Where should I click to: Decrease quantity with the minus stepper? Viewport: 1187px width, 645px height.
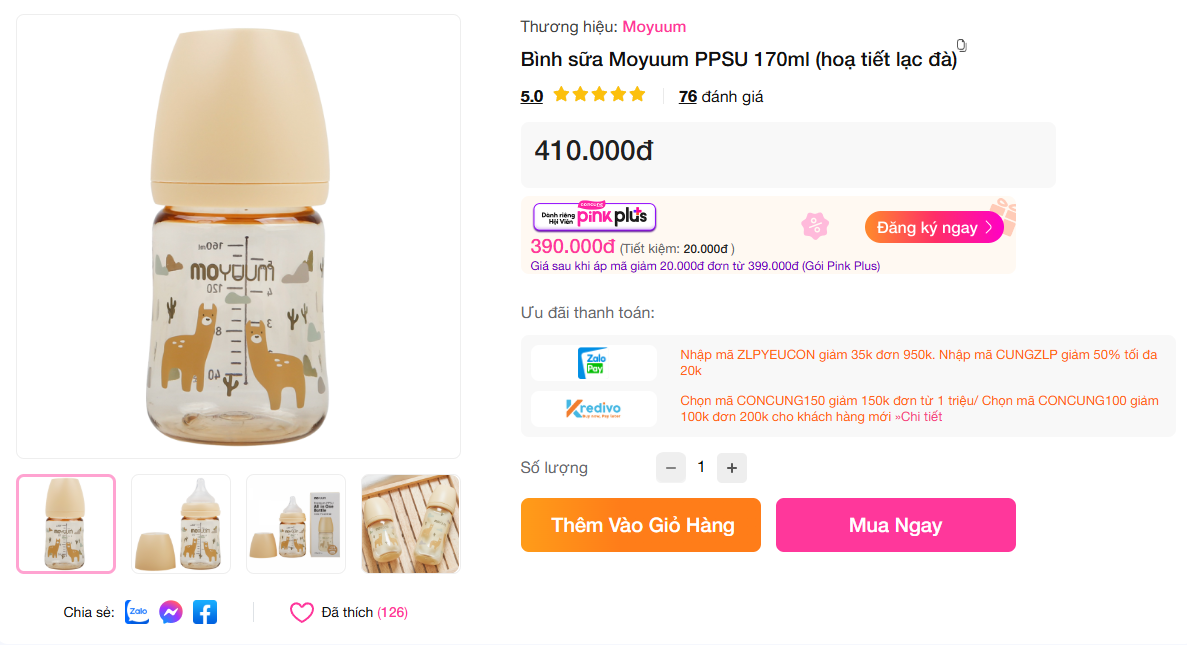(671, 467)
